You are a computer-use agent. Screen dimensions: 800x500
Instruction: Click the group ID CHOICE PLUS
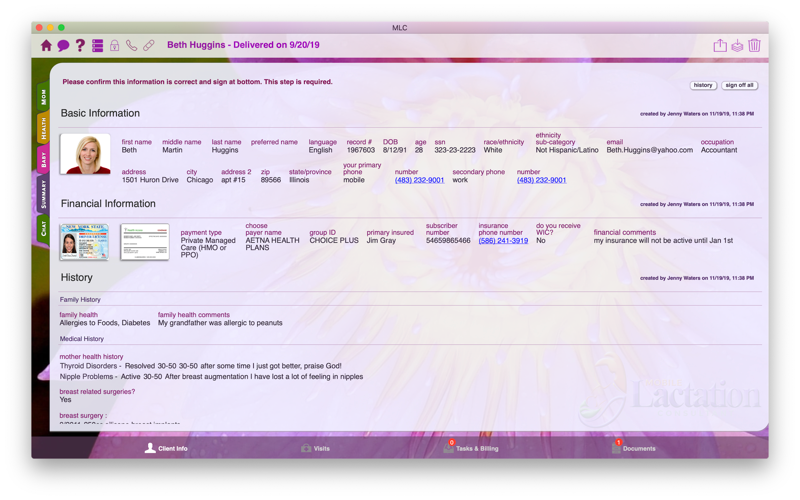pos(334,240)
